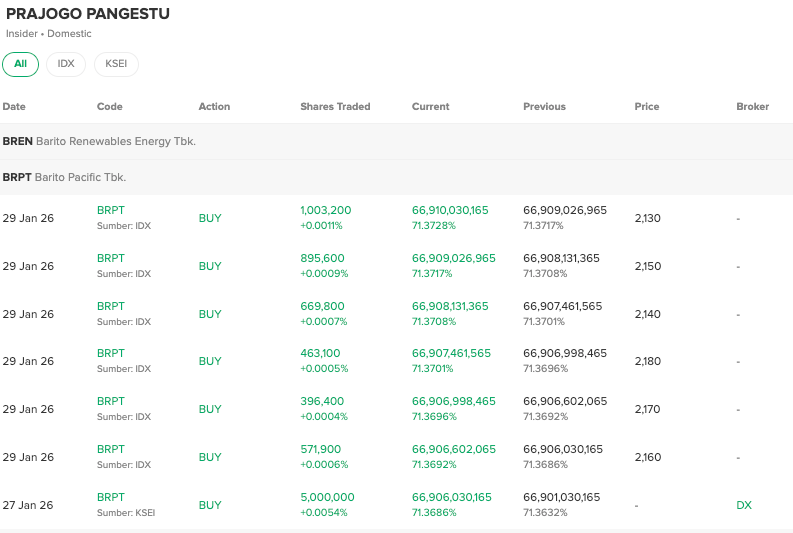Select the All filter tab

[x=20, y=64]
